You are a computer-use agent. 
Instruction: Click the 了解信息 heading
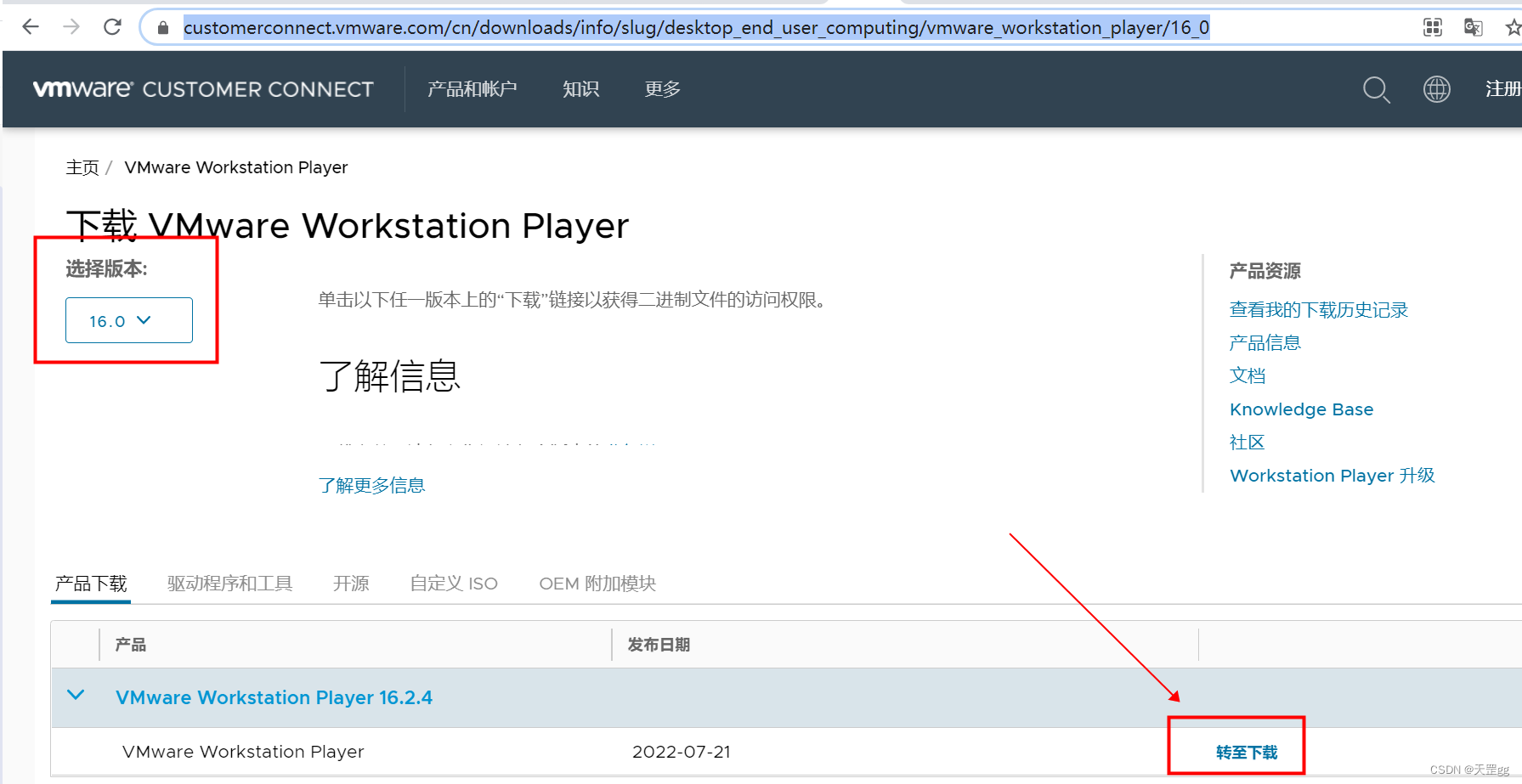coord(390,375)
